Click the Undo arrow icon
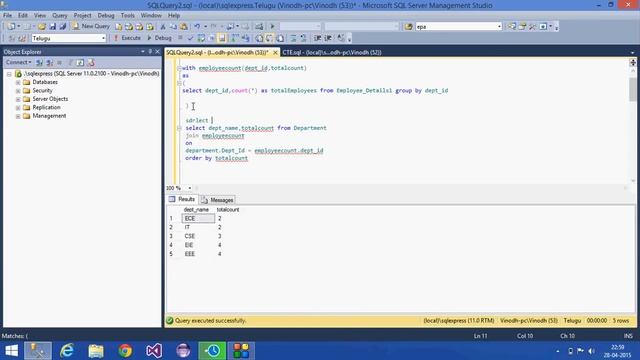The image size is (640, 360). 197,27
